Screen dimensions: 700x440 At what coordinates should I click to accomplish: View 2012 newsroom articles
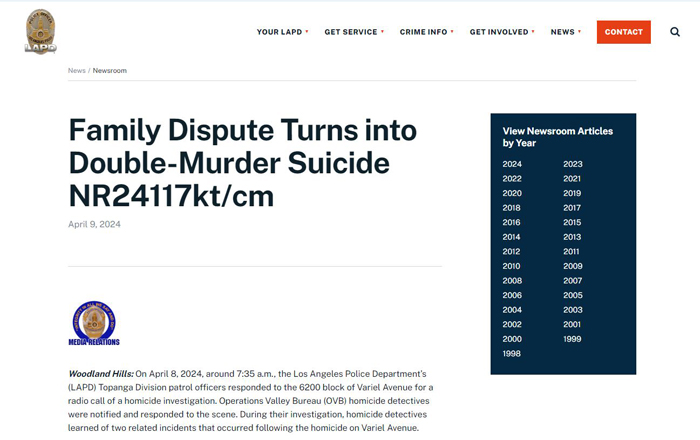click(512, 251)
